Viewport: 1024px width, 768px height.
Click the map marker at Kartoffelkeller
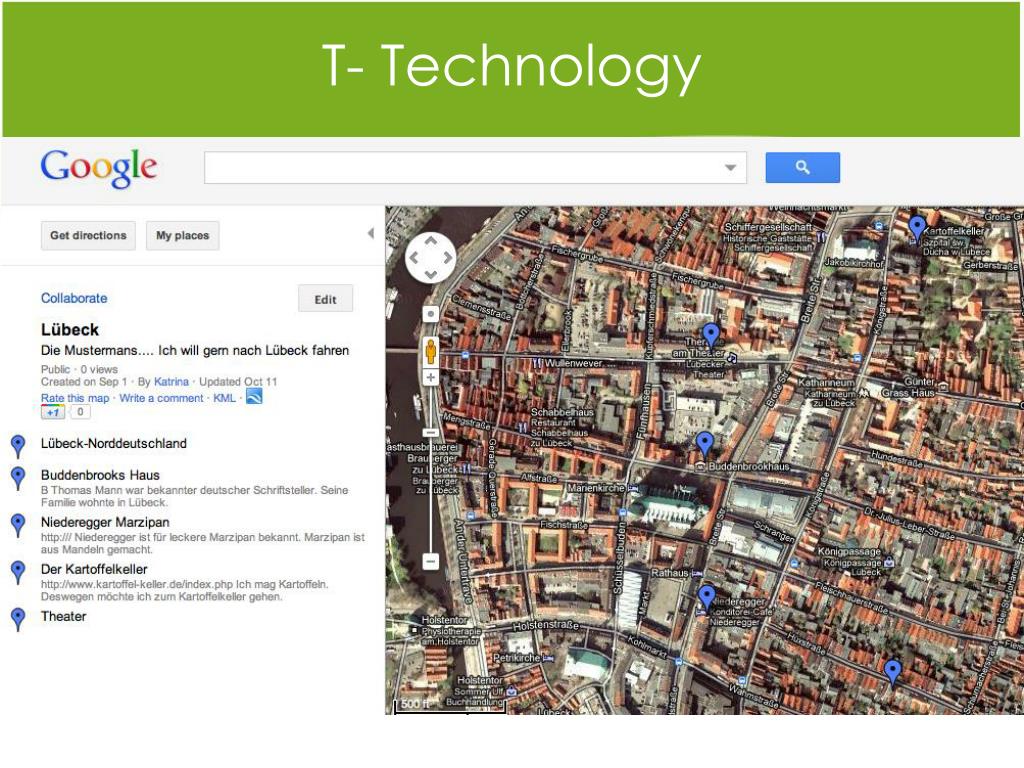click(x=917, y=229)
